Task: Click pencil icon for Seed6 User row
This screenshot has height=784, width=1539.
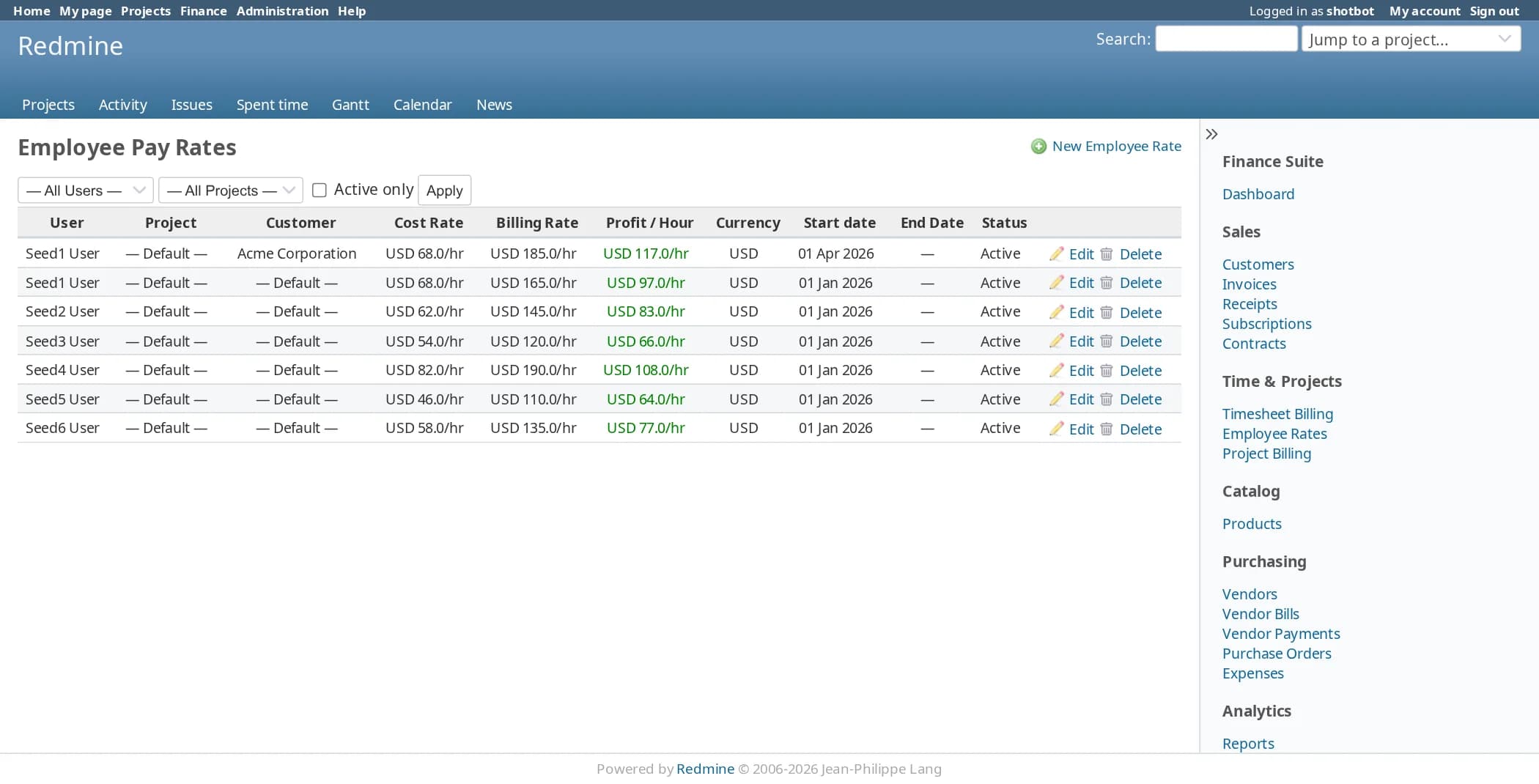Action: [x=1056, y=429]
